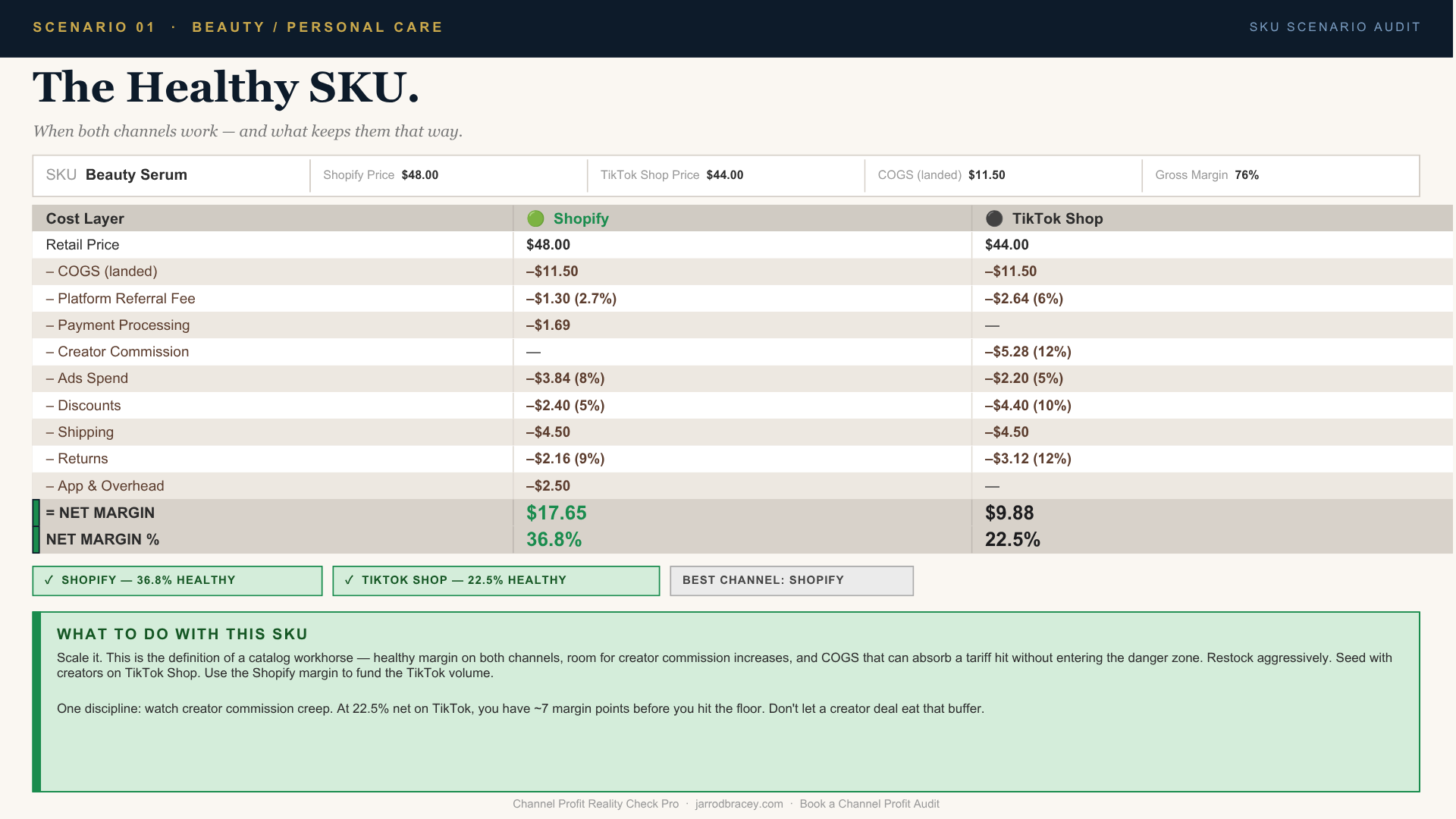Click the TikTok net margin 22.5% value
Image resolution: width=1456 pixels, height=819 pixels.
pos(1012,540)
